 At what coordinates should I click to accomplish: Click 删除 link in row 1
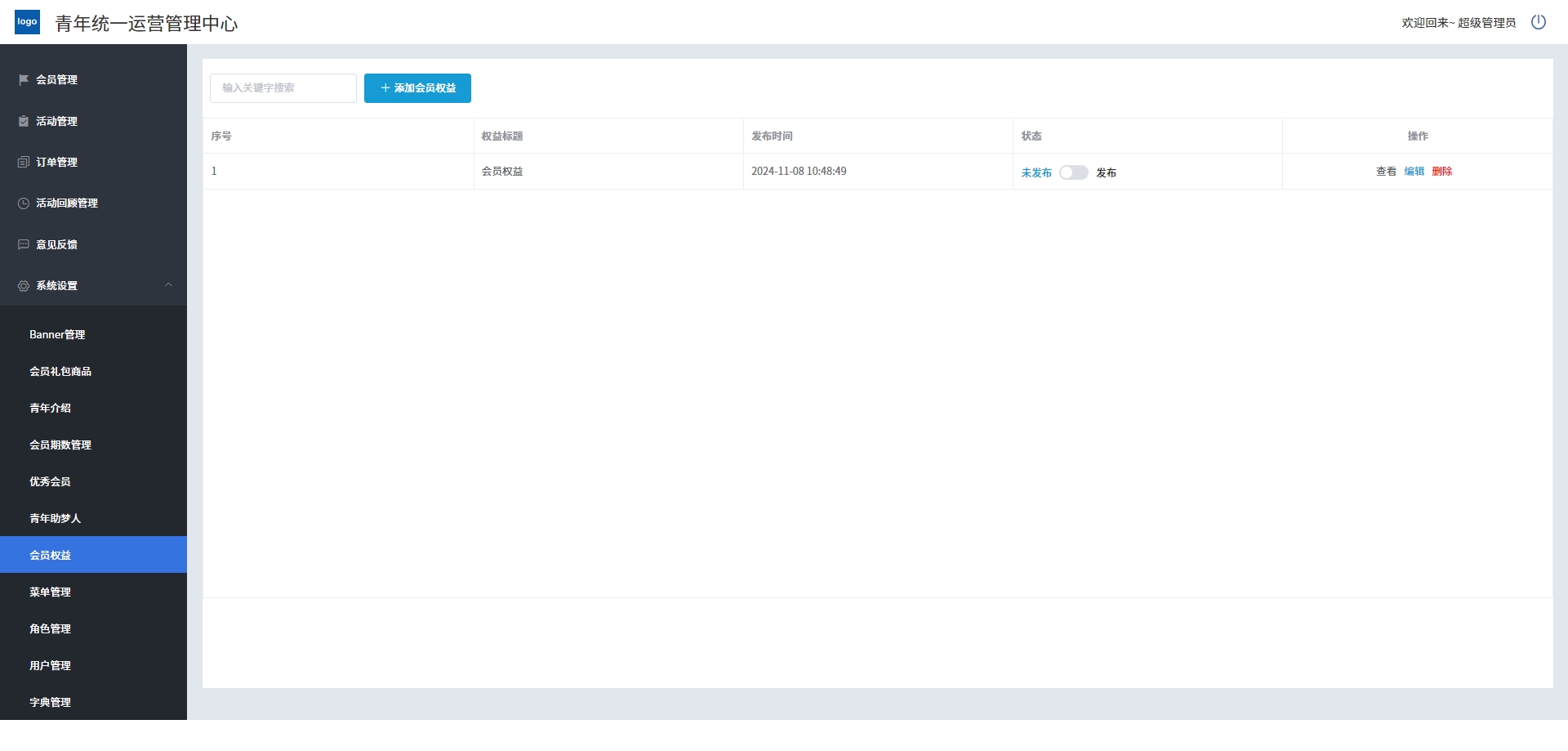[x=1441, y=172]
